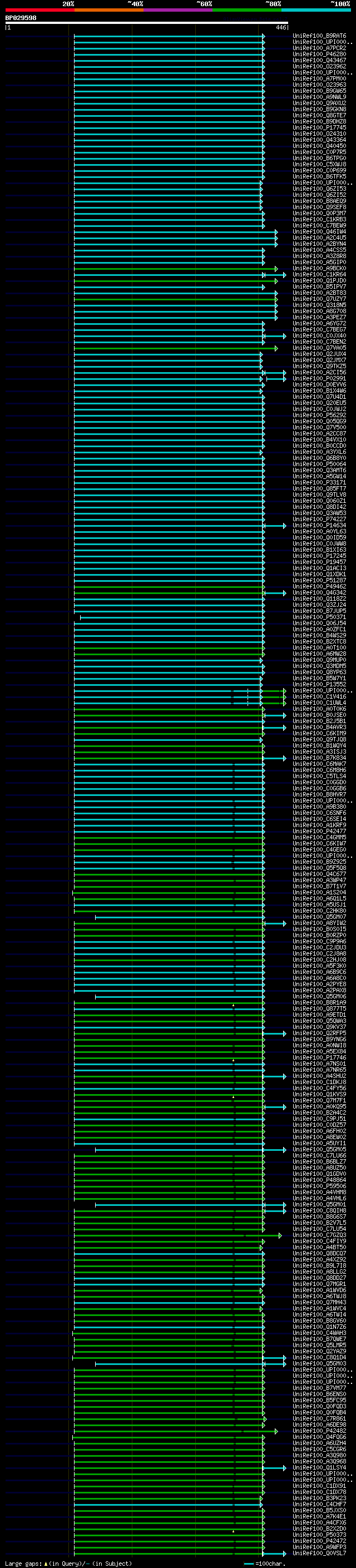Select the cyan ~100% identity color segment
This screenshot has width=356, height=1568.
tap(316, 11)
